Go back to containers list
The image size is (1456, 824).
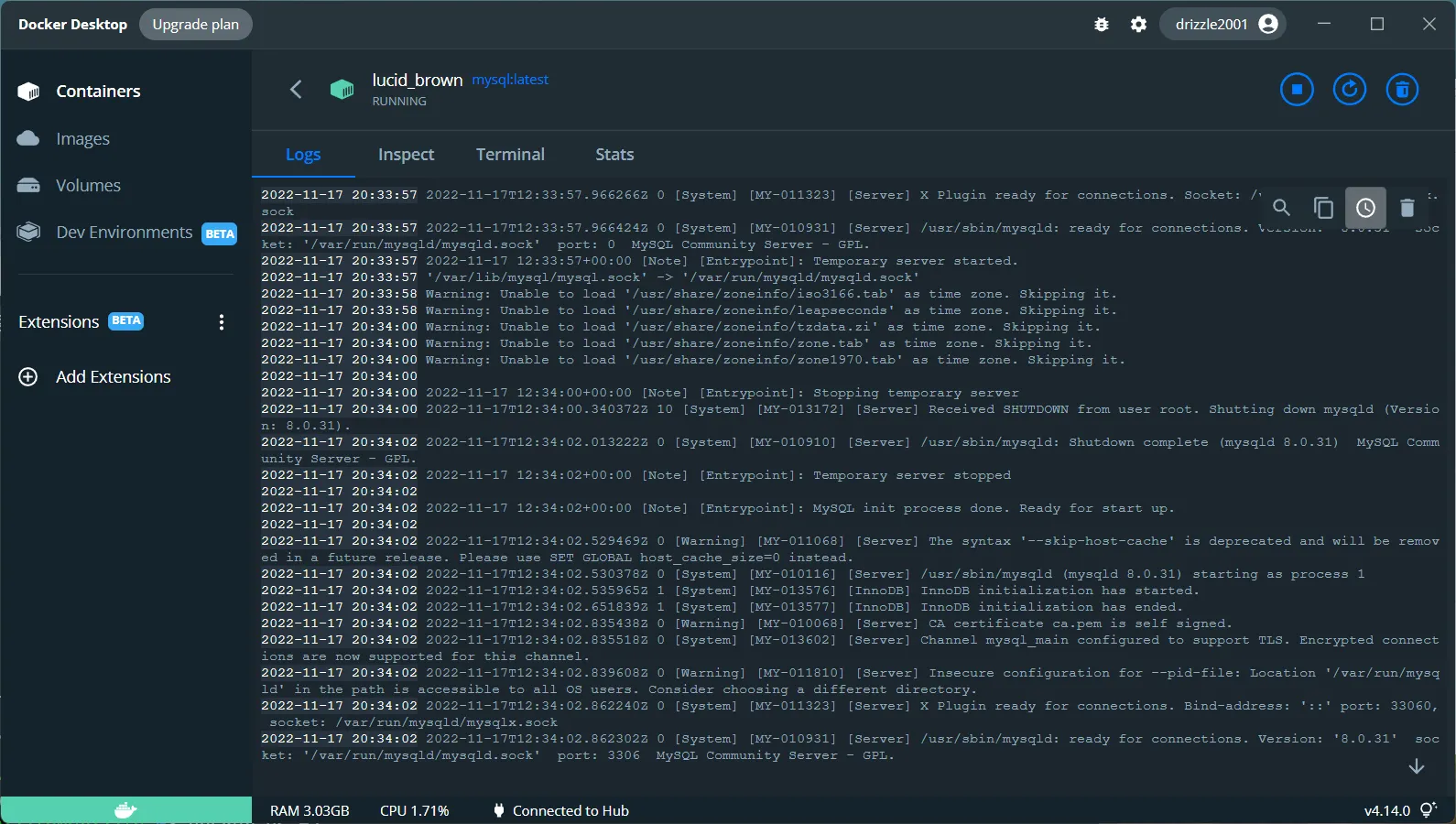point(296,89)
